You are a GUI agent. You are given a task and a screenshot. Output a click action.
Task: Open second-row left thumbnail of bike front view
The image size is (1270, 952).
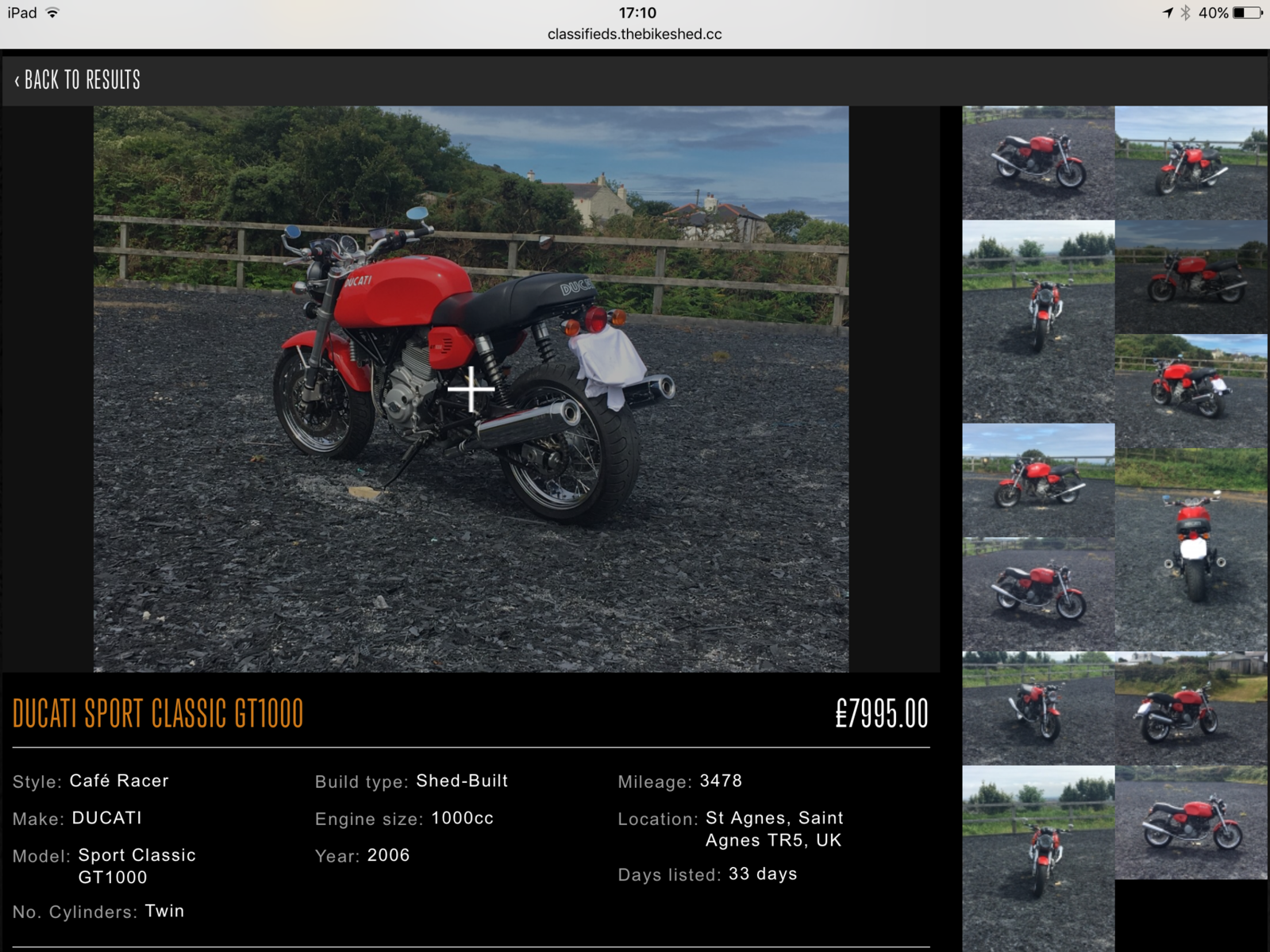pos(1038,321)
